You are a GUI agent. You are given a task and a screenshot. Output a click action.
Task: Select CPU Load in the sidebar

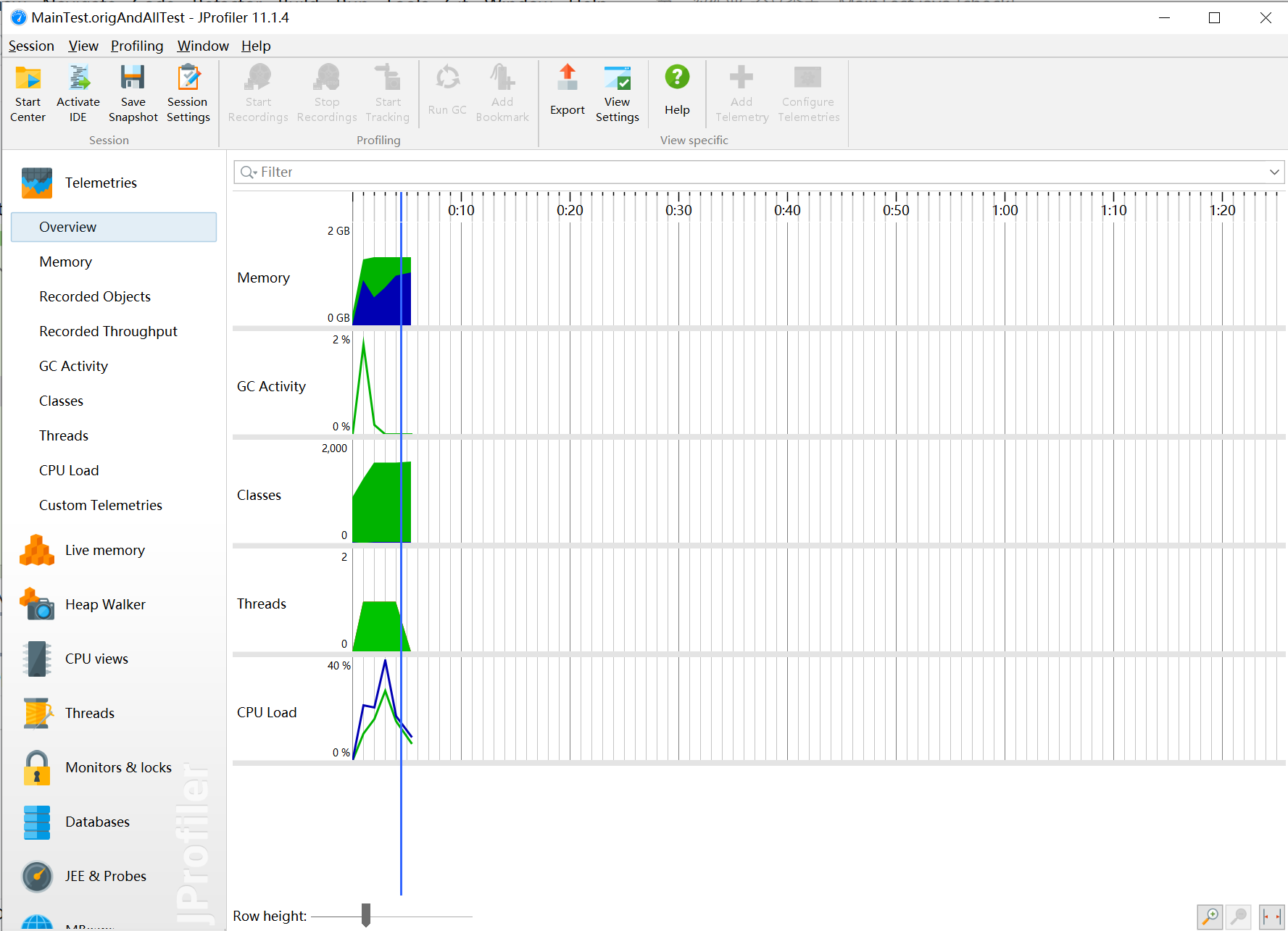point(69,470)
